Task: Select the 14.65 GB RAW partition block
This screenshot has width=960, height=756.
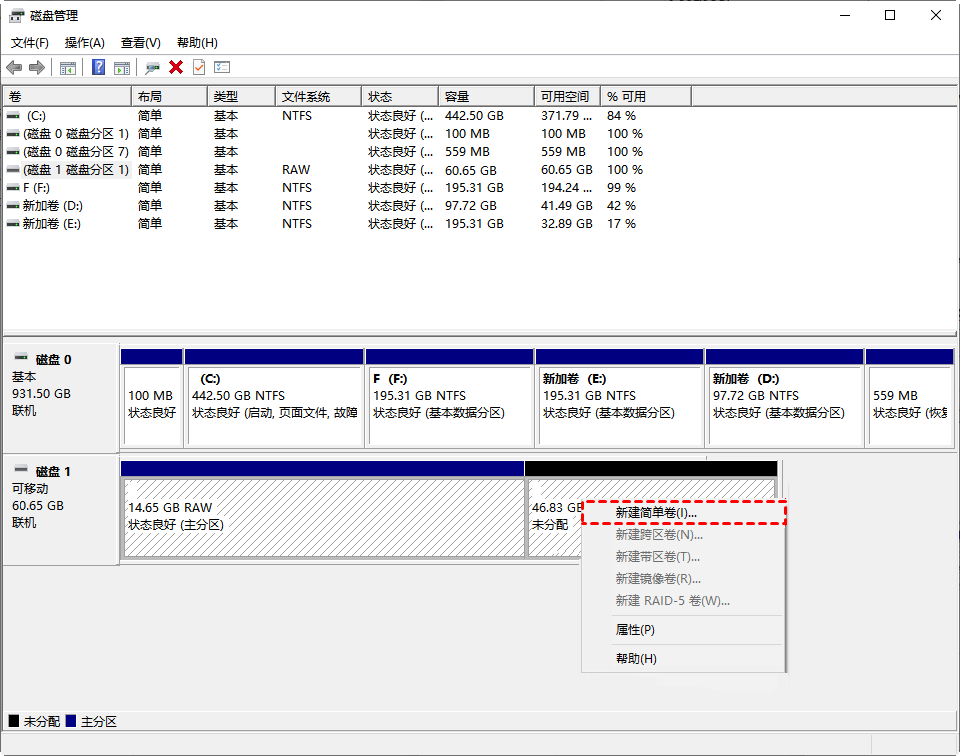Action: pos(323,516)
